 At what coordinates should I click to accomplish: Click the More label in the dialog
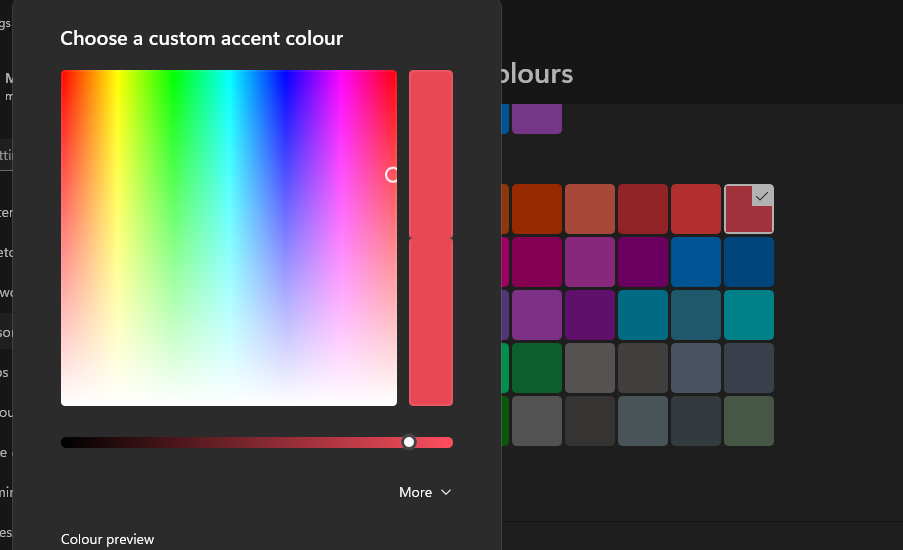click(x=415, y=492)
